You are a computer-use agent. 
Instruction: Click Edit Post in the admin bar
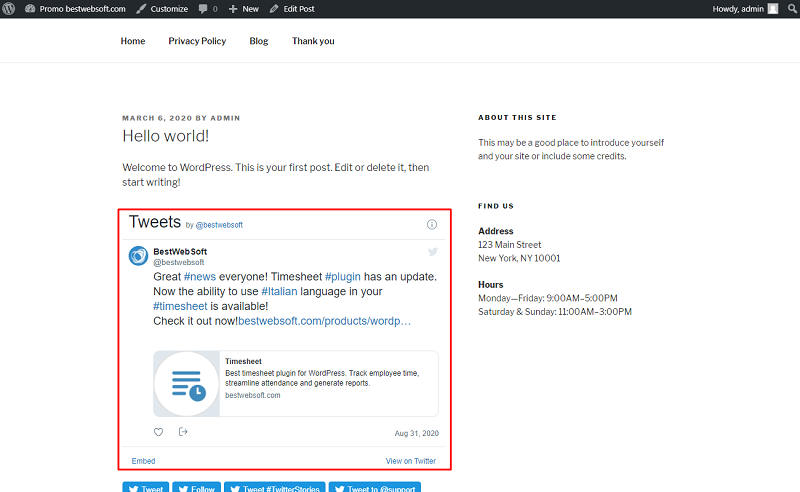298,9
